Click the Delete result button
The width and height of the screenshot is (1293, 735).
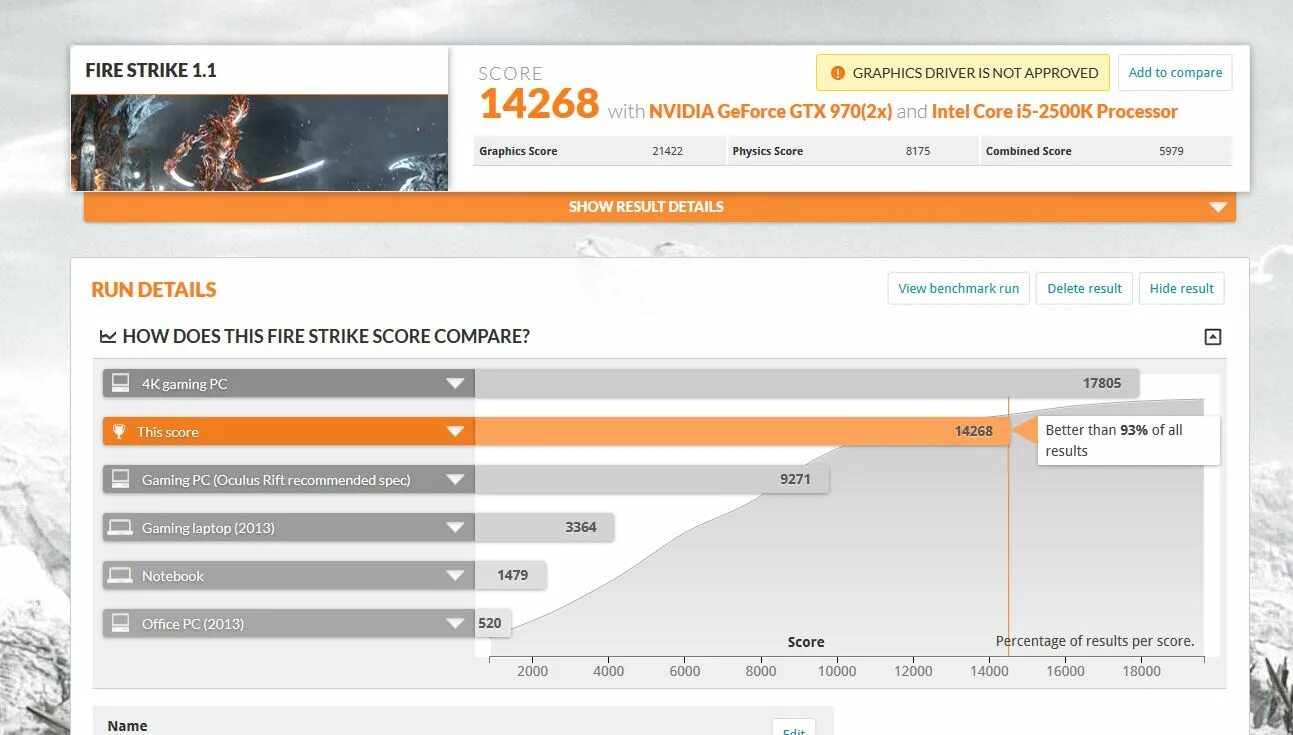1084,289
